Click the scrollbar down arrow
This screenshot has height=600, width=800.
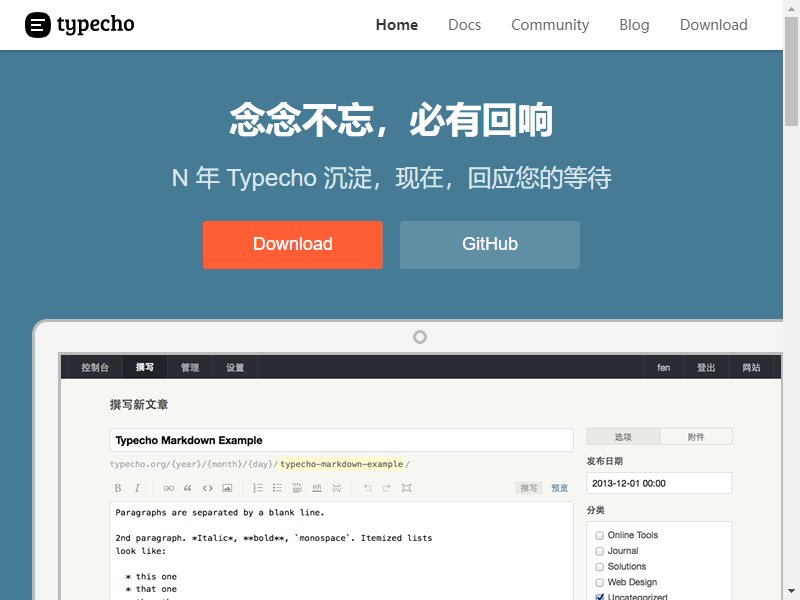[791, 592]
